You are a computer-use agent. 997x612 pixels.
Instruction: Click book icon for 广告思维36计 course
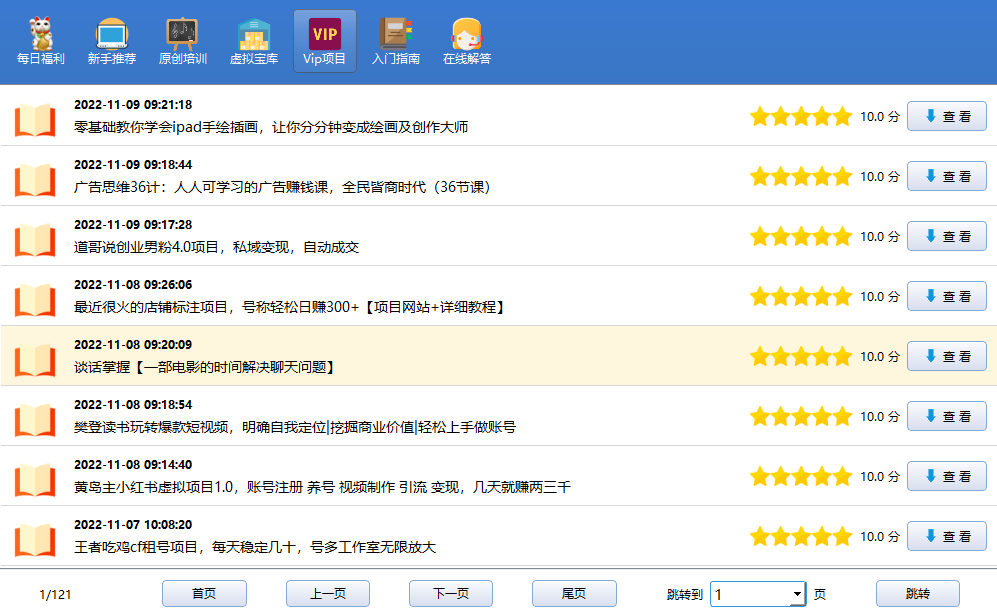point(35,180)
